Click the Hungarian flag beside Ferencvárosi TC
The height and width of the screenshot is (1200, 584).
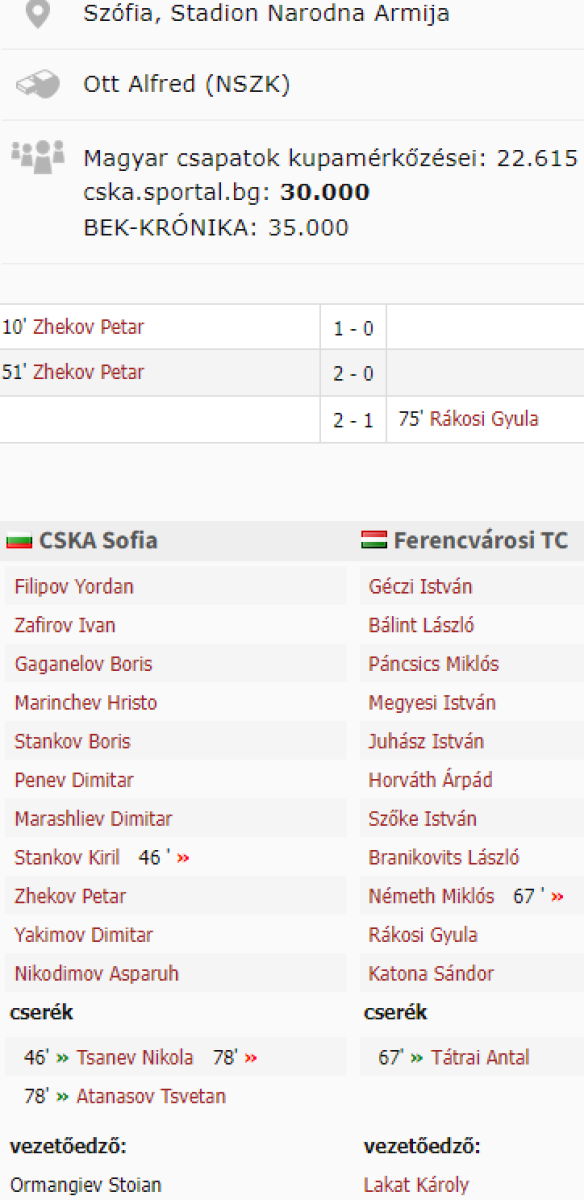(374, 541)
